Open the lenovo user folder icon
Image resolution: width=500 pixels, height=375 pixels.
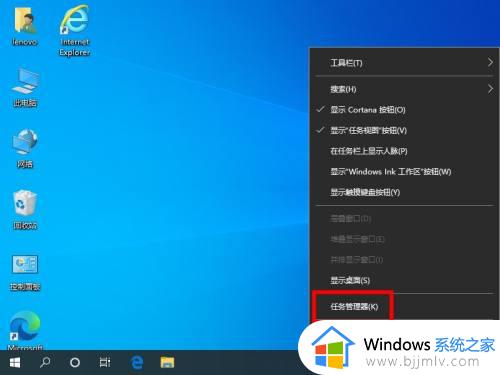point(24,26)
